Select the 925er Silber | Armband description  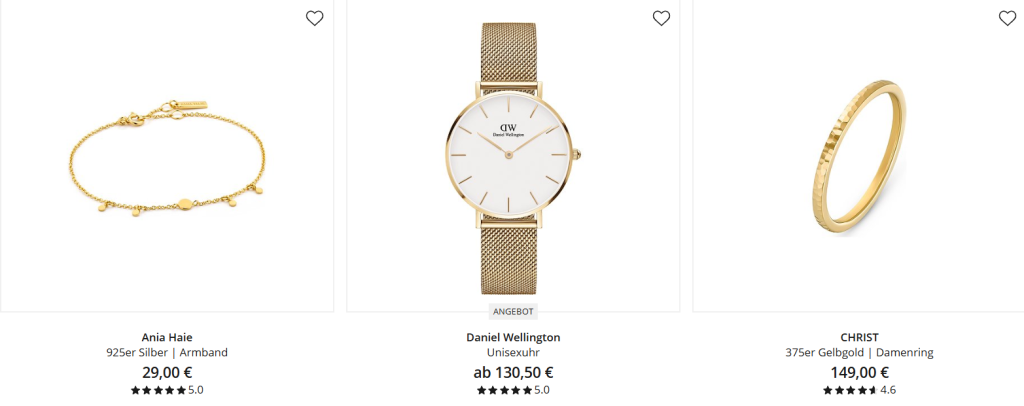[x=167, y=352]
